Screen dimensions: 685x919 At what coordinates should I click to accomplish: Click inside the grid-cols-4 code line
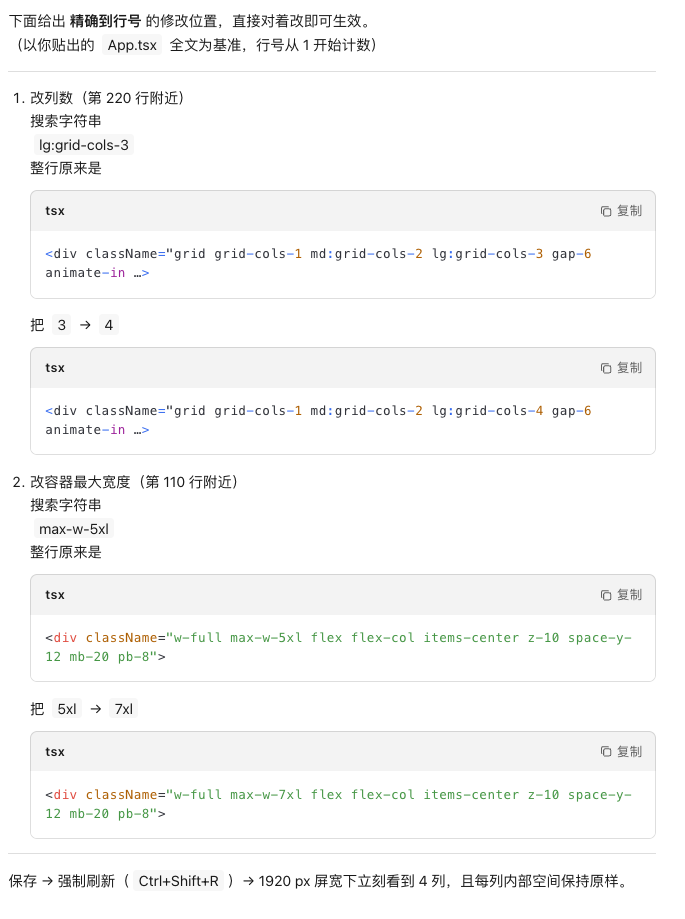[300, 411]
